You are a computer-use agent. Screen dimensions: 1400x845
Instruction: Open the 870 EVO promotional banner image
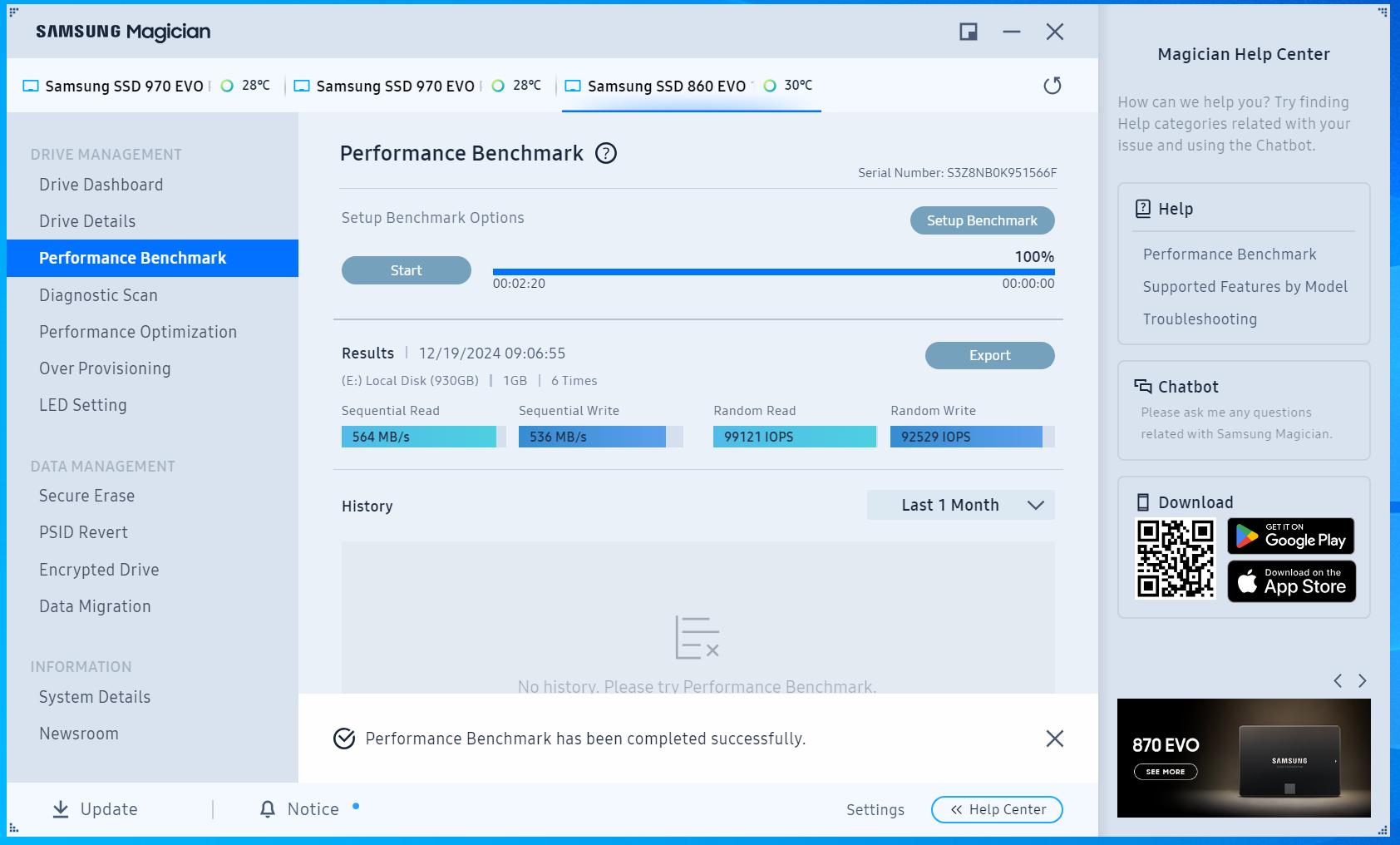[x=1244, y=758]
